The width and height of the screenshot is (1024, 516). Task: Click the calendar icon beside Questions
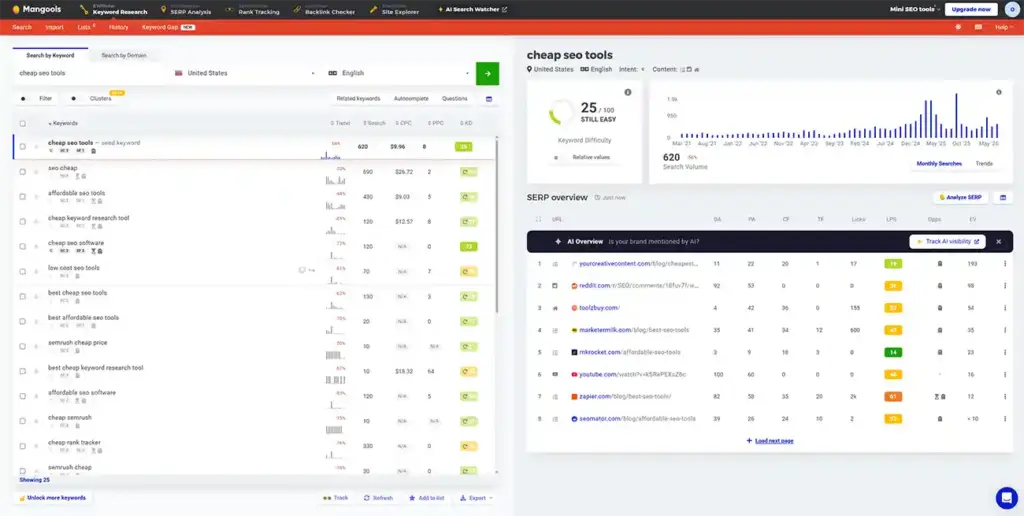pos(489,99)
